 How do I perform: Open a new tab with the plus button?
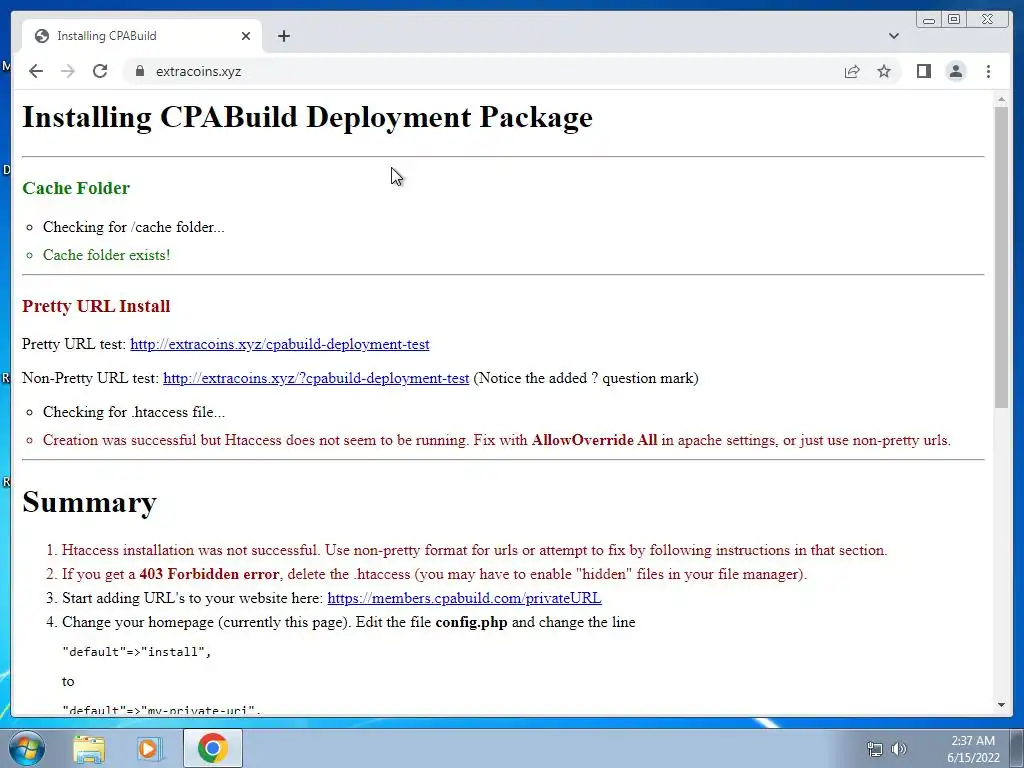coord(283,36)
